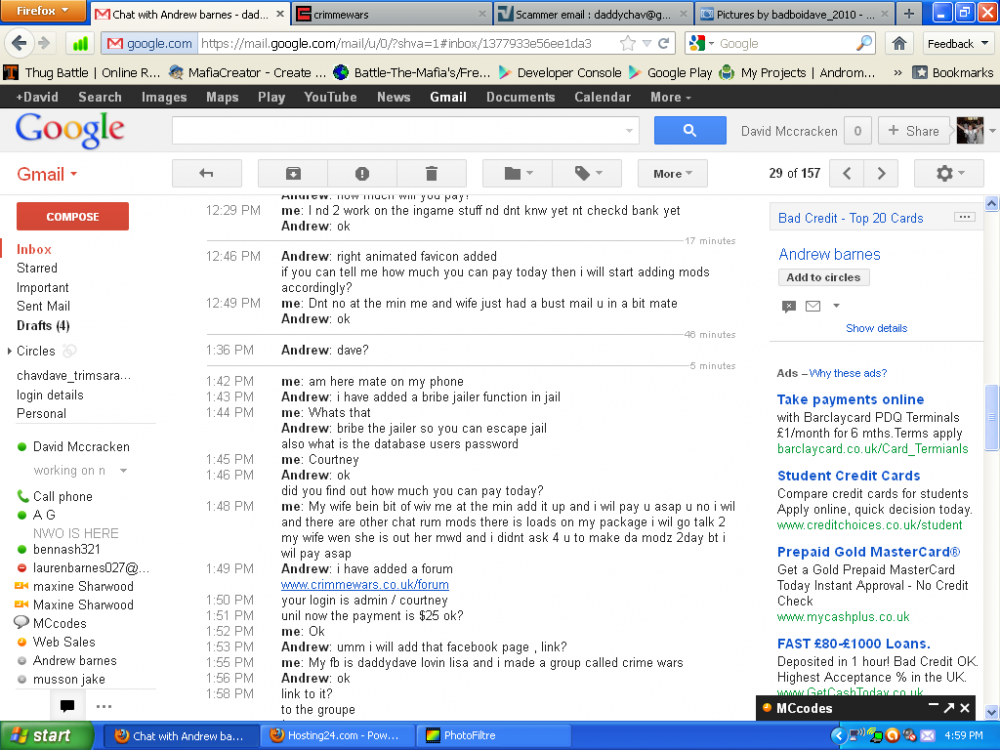The width and height of the screenshot is (1000, 750).
Task: Open the Move to folder dropdown
Action: pos(517,173)
